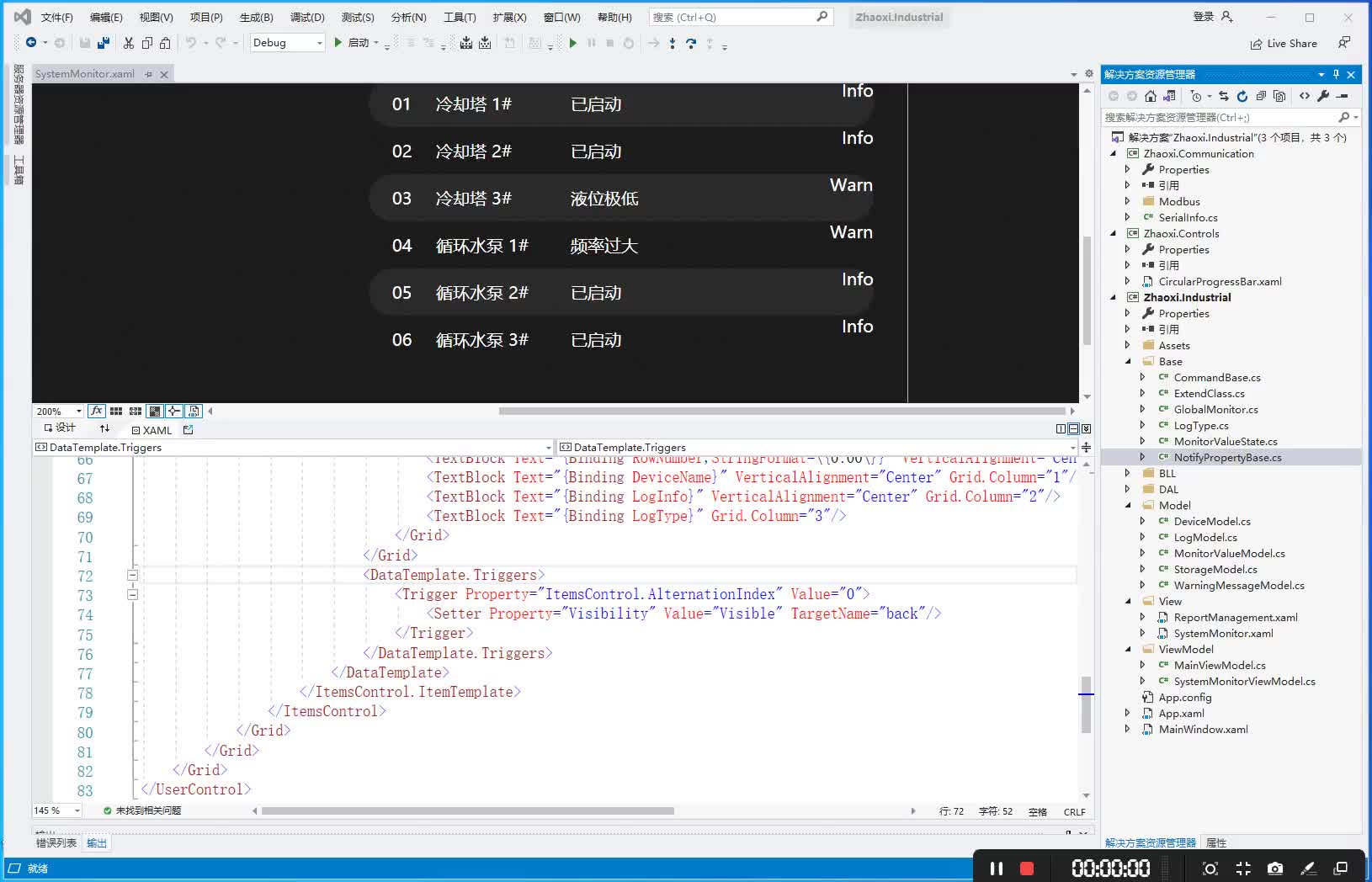This screenshot has width=1372, height=882.
Task: Collapse the ViewModel folder node
Action: [1128, 650]
